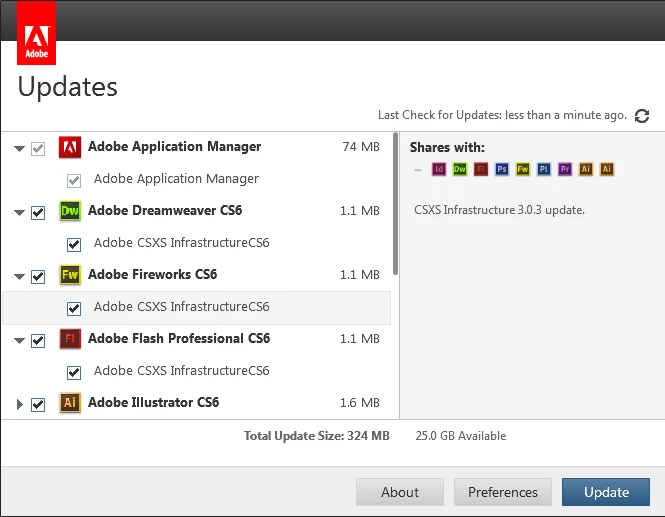Click the '1.1 MB' size for Dreamweaver
The width and height of the screenshot is (665, 517).
360,211
